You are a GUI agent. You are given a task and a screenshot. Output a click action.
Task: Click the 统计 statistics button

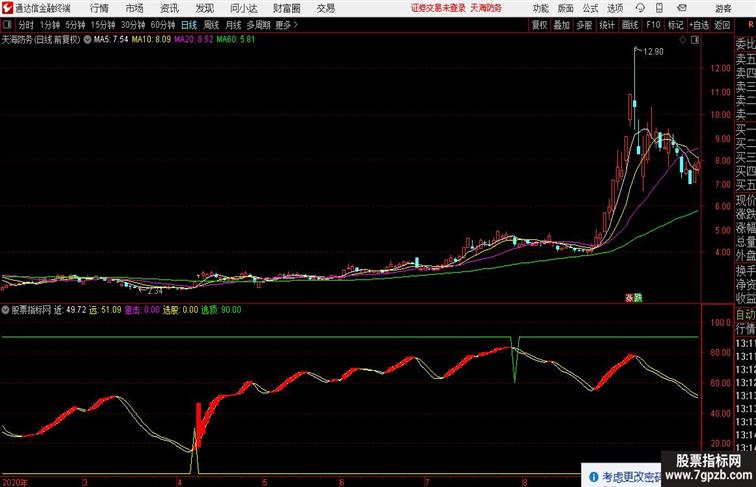pos(607,25)
